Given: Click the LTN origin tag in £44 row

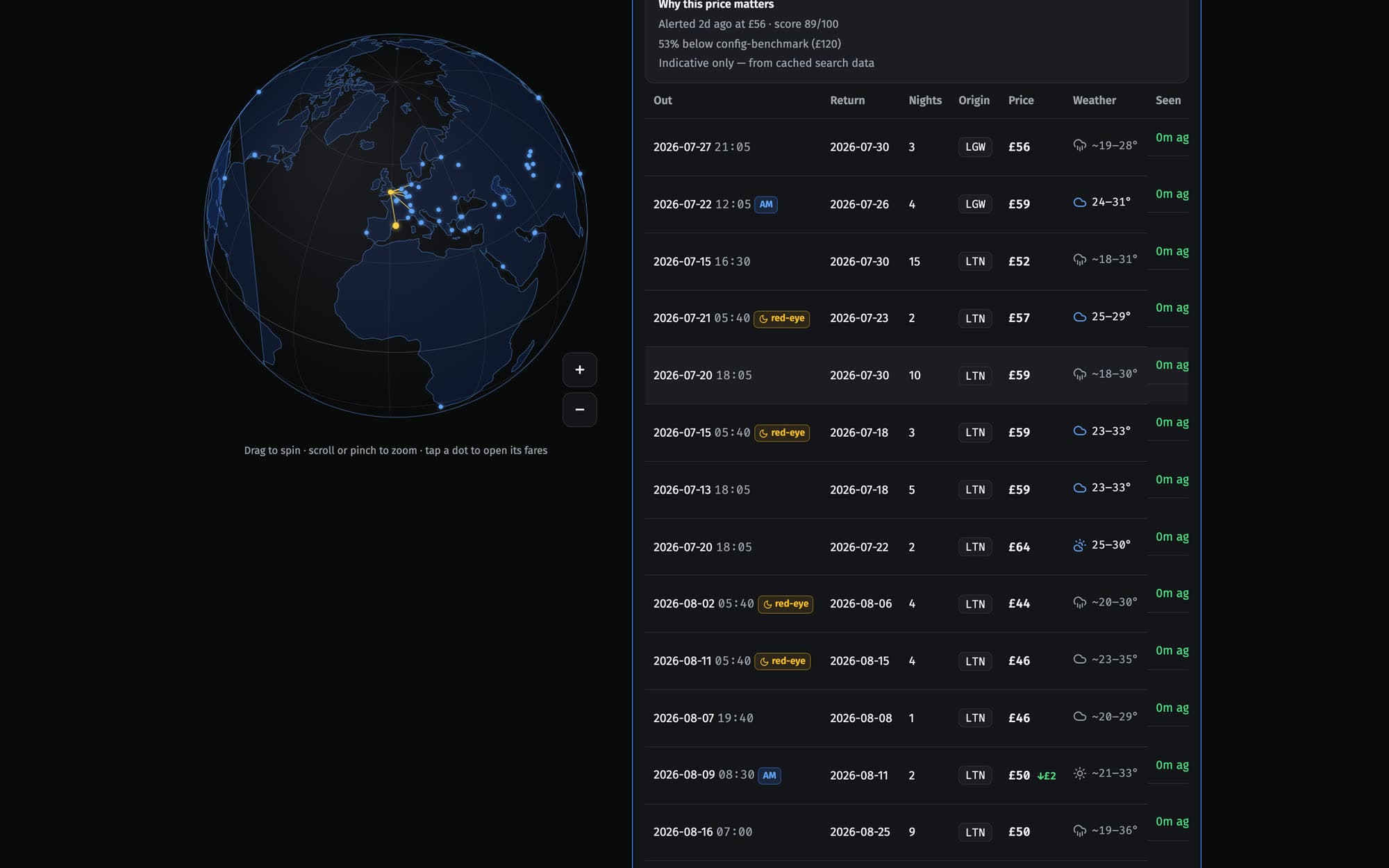Looking at the screenshot, I should point(975,604).
